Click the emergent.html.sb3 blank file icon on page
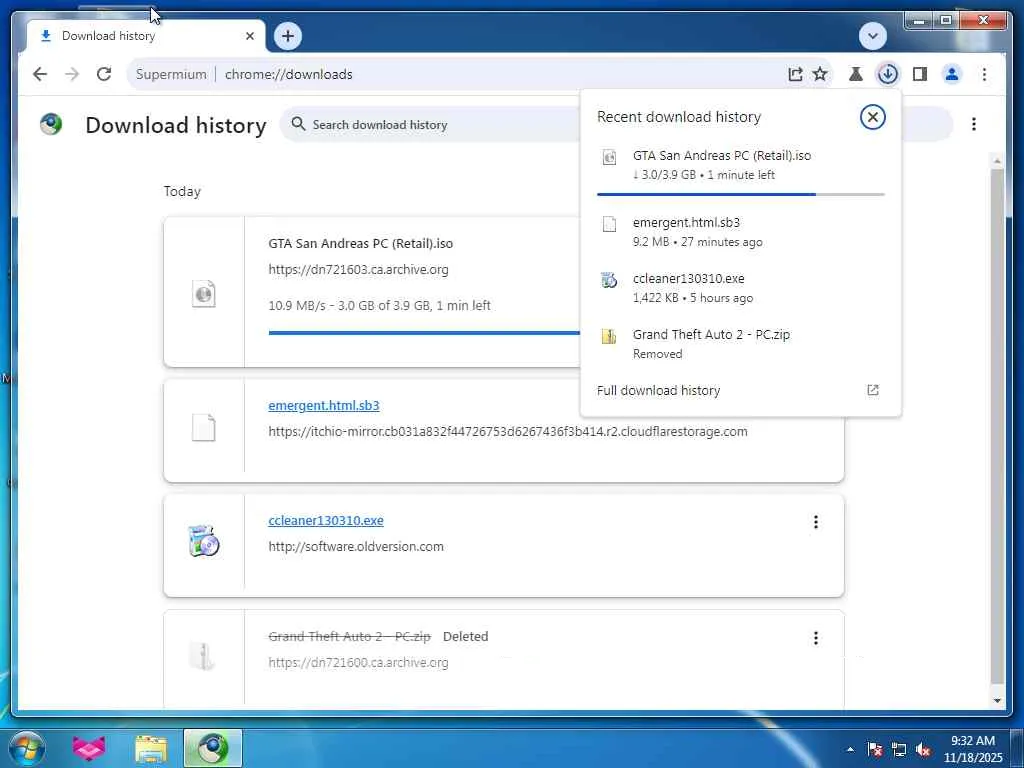This screenshot has width=1024, height=768. point(203,428)
